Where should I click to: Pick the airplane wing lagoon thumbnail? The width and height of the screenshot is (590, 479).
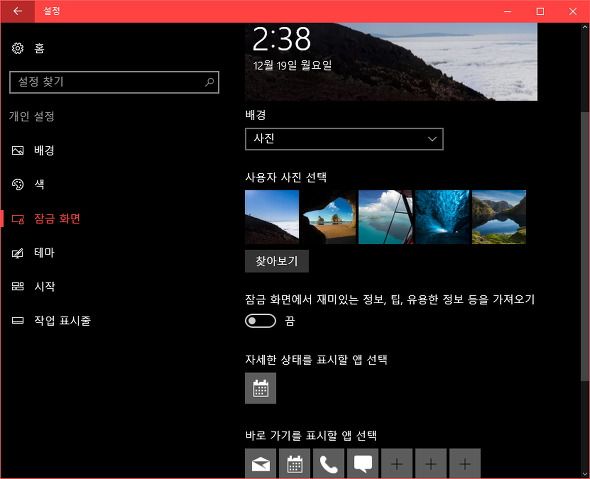coord(385,217)
